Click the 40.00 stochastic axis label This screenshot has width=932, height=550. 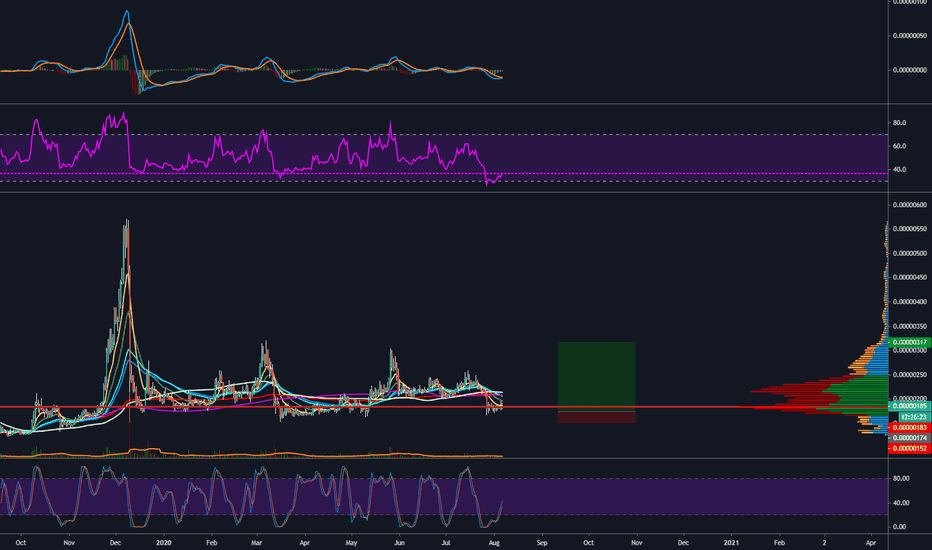click(900, 503)
